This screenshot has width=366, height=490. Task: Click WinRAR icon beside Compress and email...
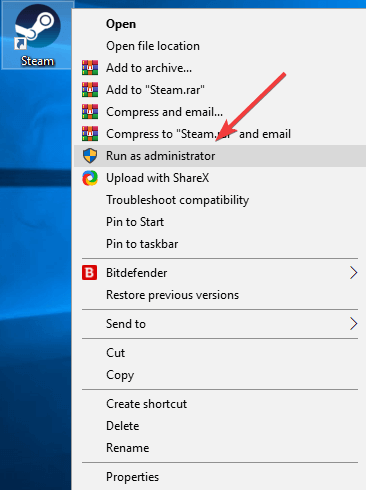pos(90,112)
